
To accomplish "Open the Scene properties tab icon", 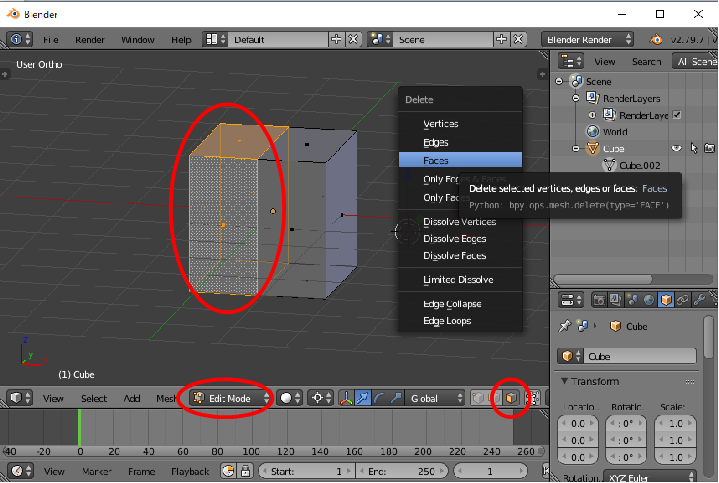I will coord(632,300).
